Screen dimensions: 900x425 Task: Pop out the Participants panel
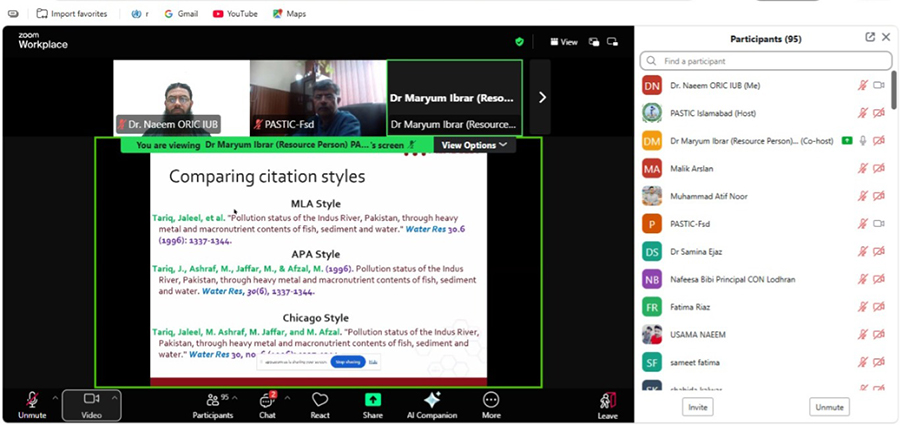[x=870, y=37]
